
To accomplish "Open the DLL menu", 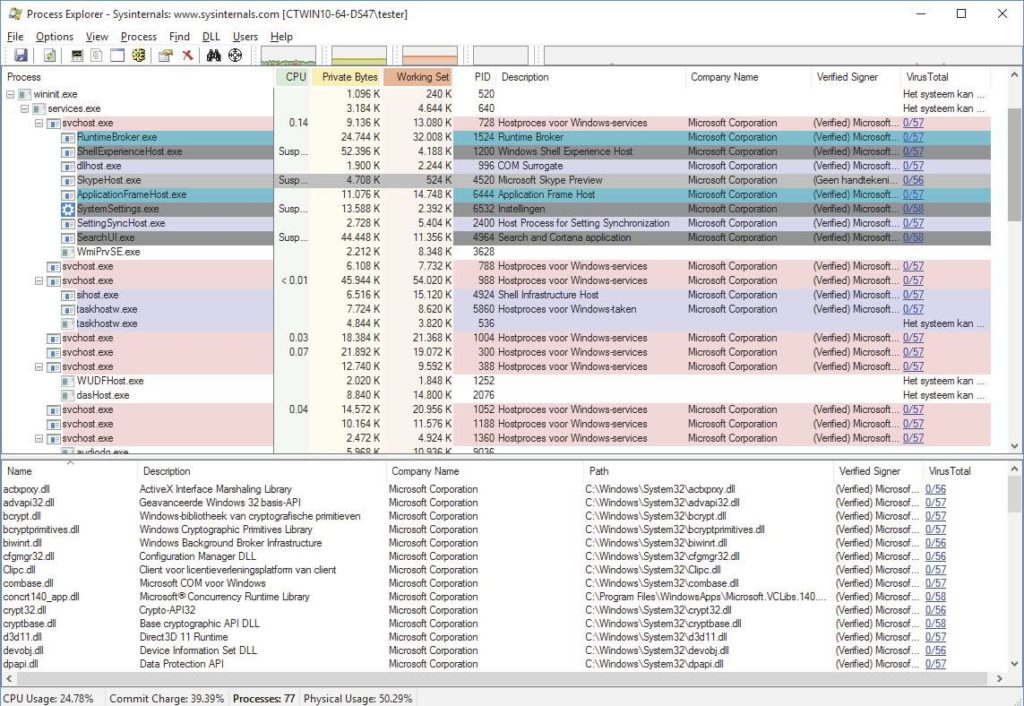I will [x=210, y=36].
